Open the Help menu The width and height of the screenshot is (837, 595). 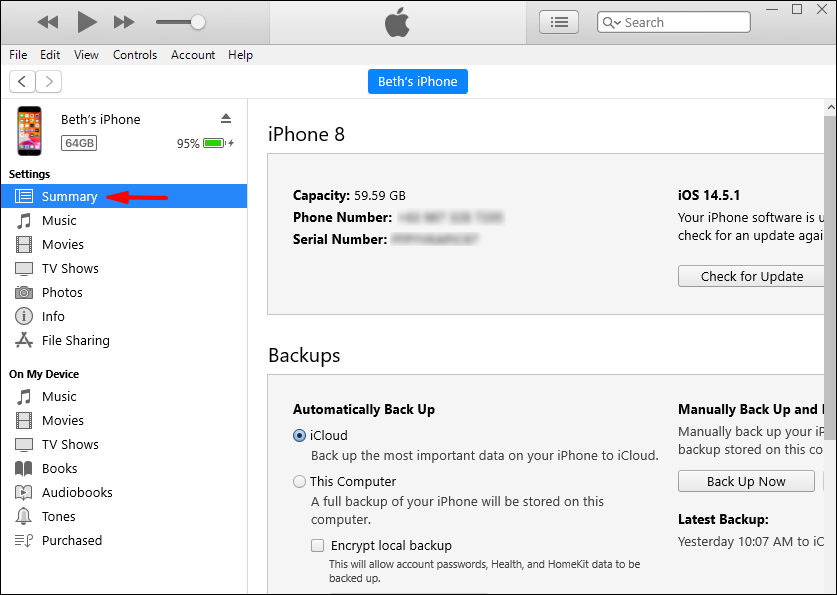pyautogui.click(x=240, y=55)
